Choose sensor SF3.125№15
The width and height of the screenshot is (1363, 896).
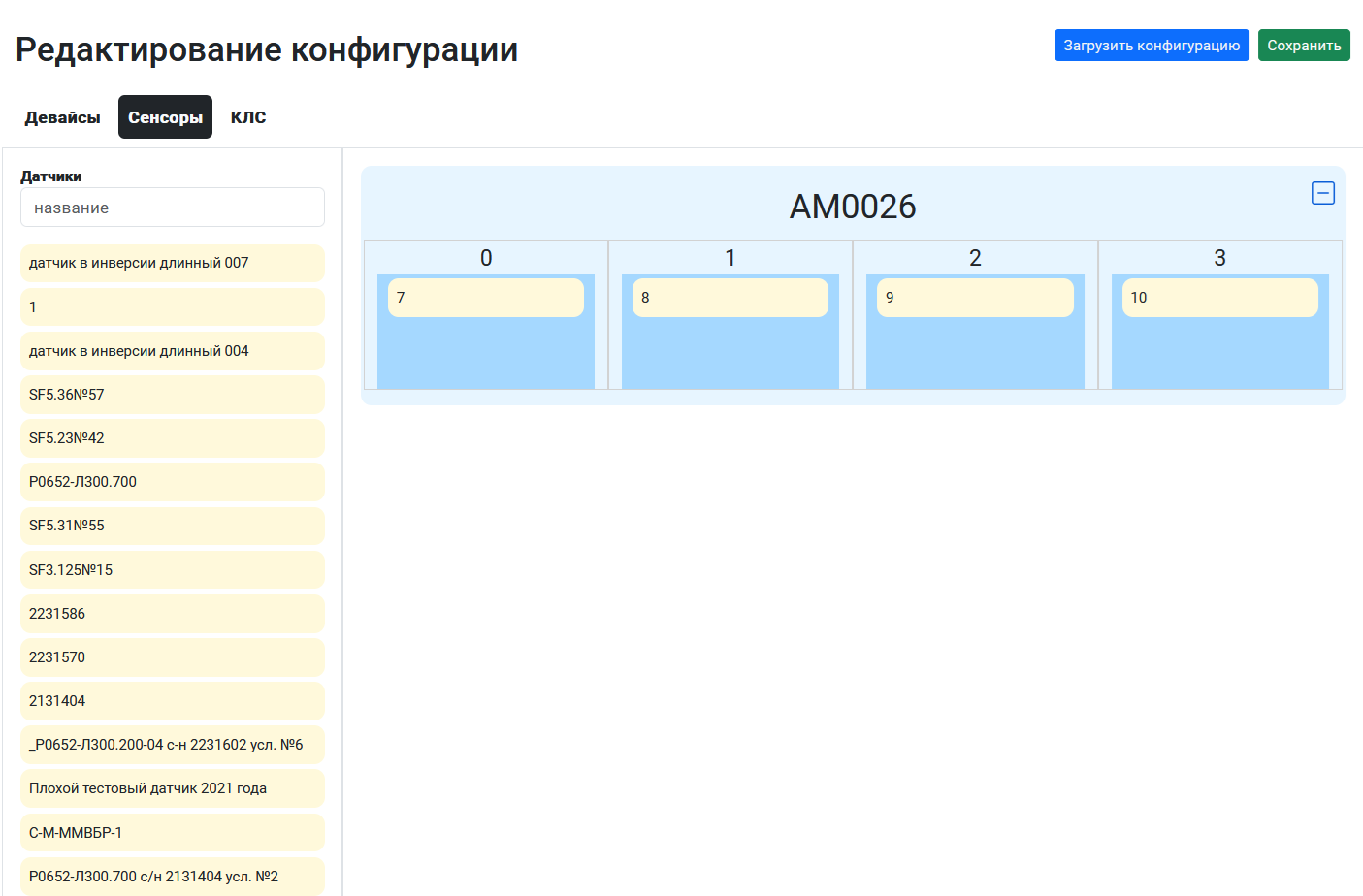click(x=173, y=570)
